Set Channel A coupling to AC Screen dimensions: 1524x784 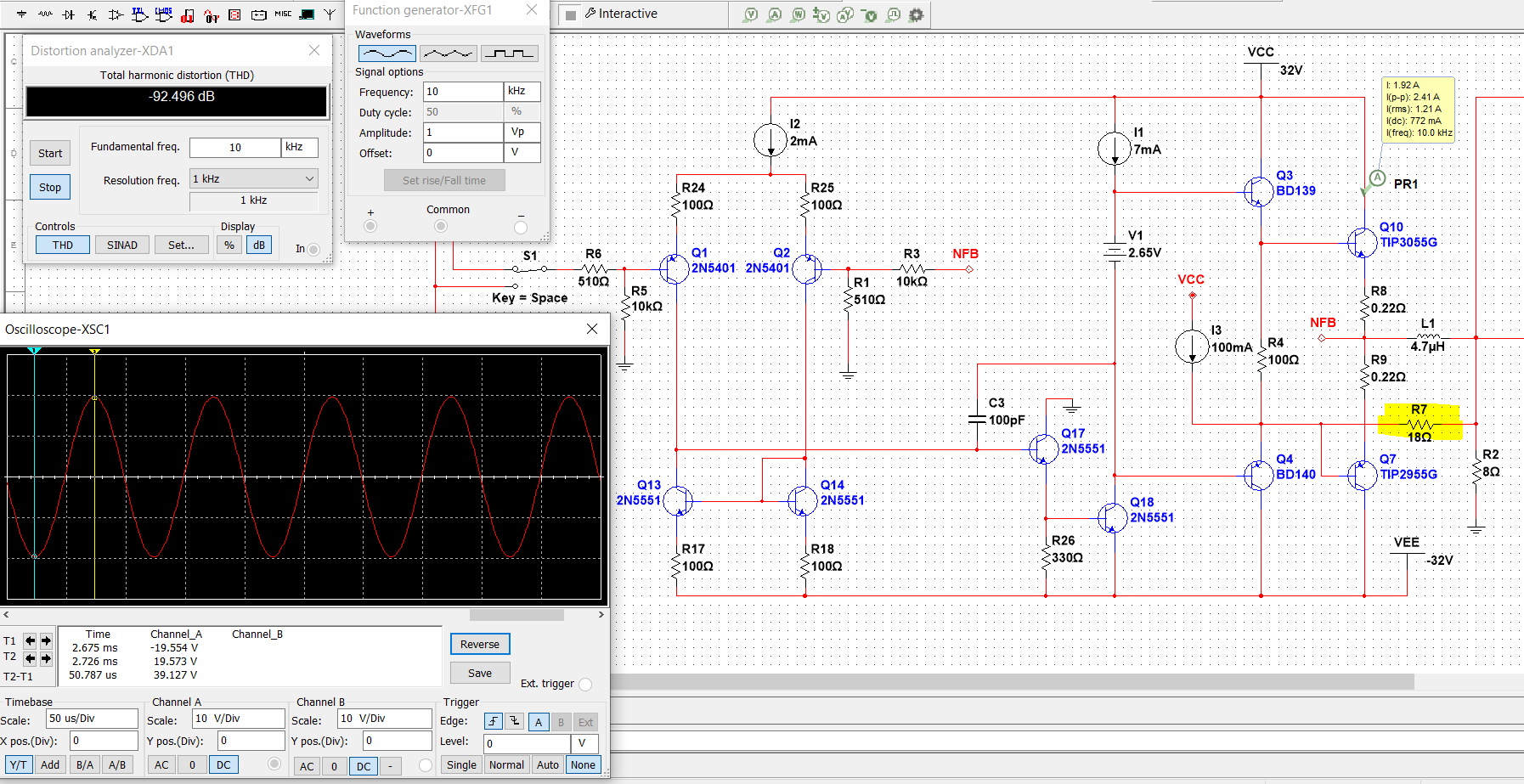(x=161, y=764)
